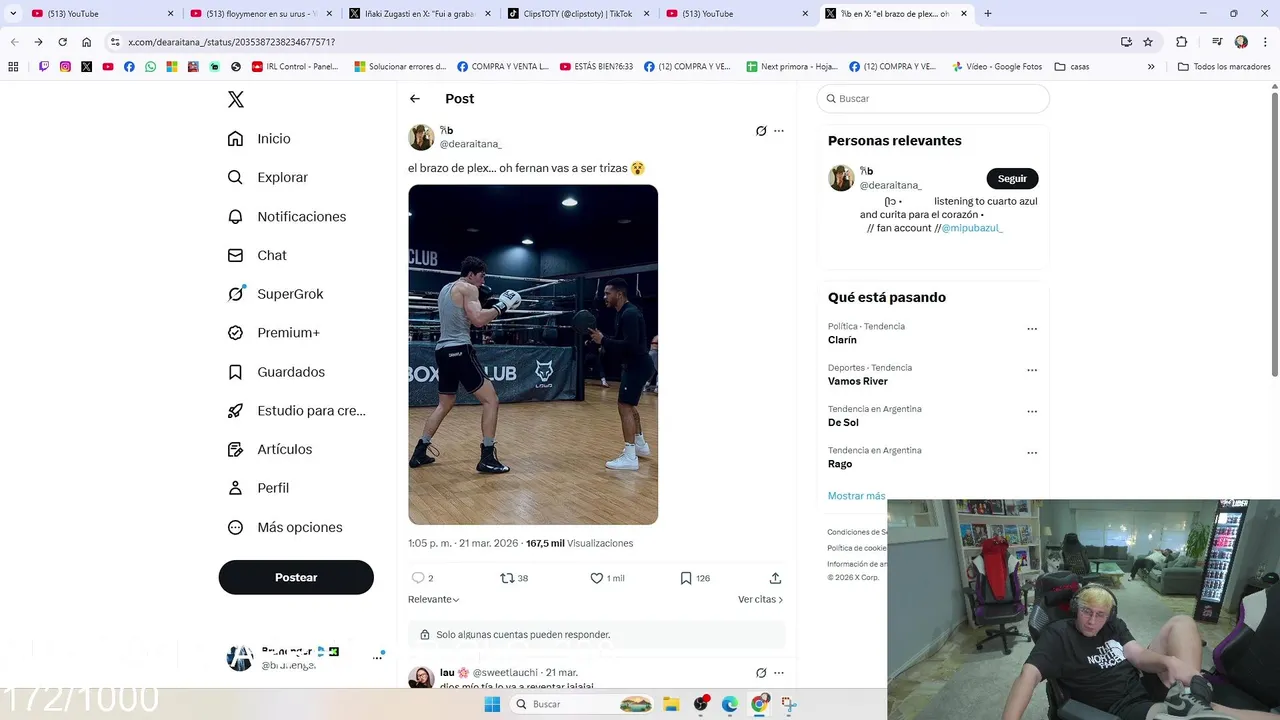The height and width of the screenshot is (720, 1280).
Task: Open the boxing photo in the post
Action: point(533,354)
